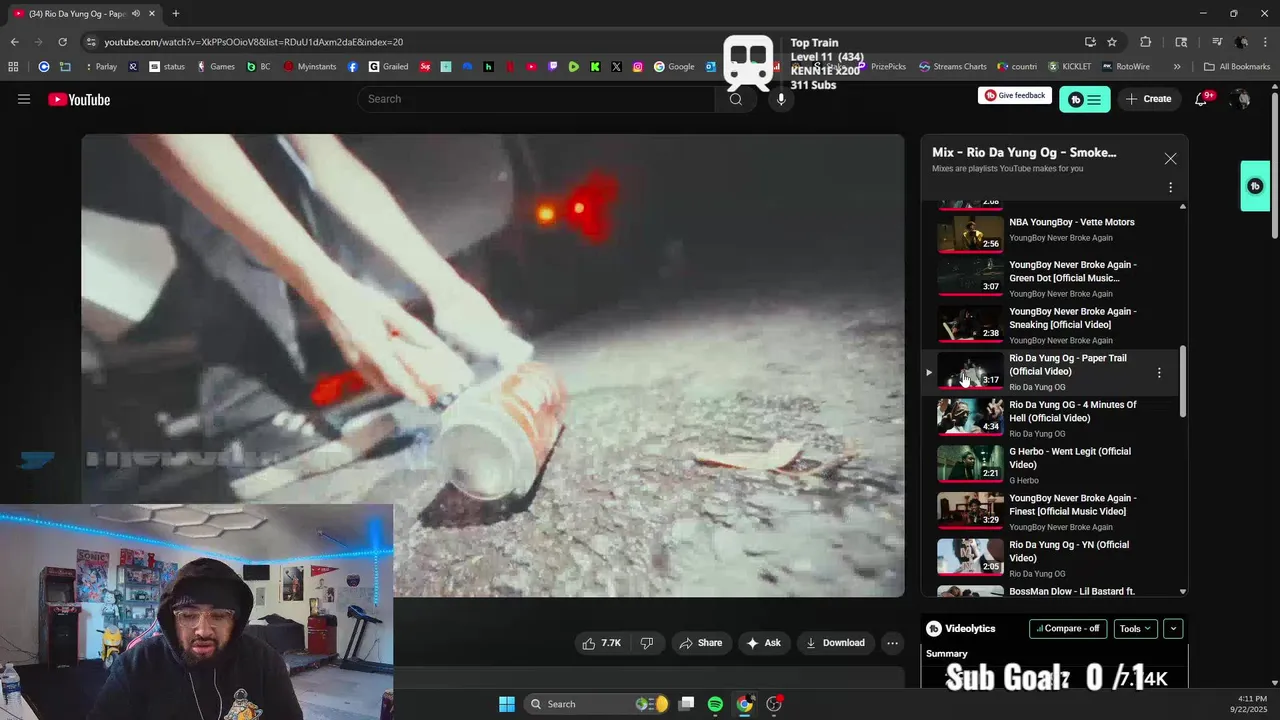Select Rio Da Yung Og - YN video
The image size is (1280, 720).
pos(1050,558)
